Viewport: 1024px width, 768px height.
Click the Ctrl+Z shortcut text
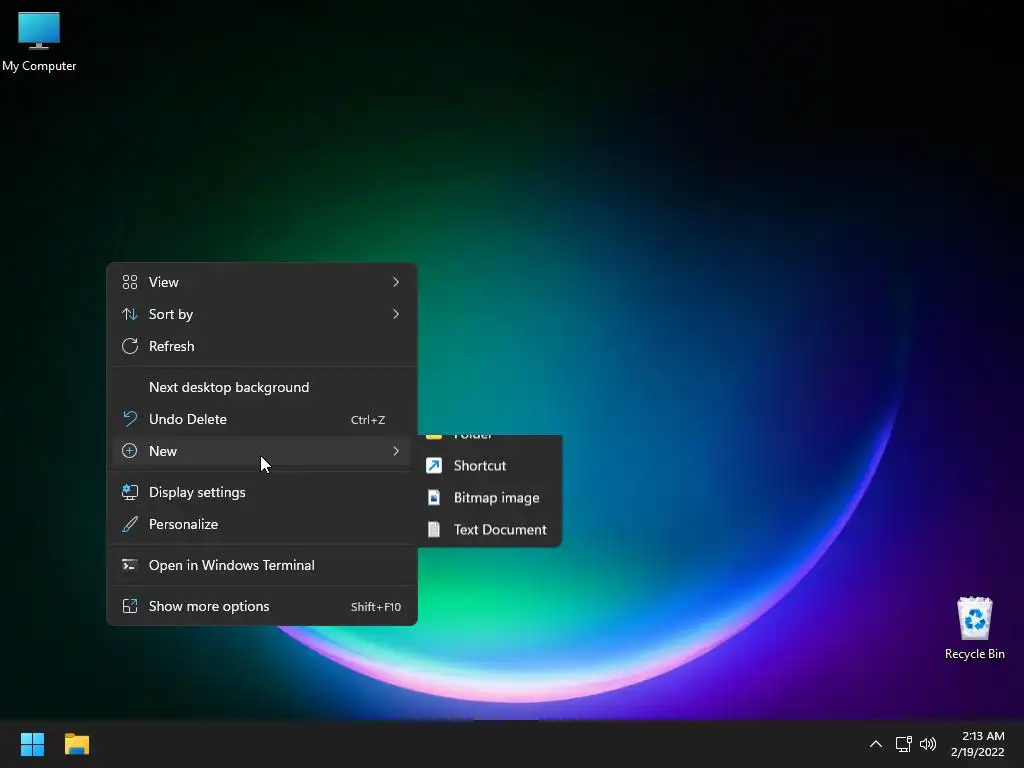click(x=368, y=420)
